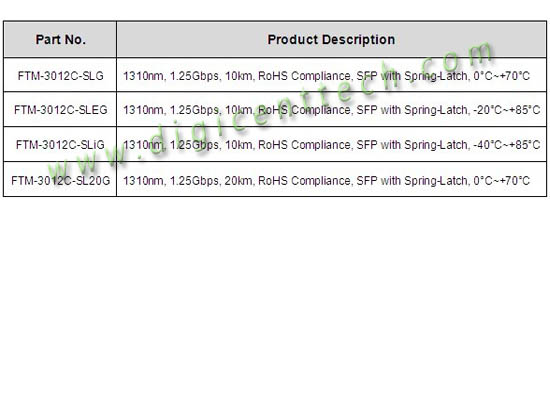Click the FTM-3012C-SLiG product description text
The width and height of the screenshot is (550, 400).
tap(331, 145)
